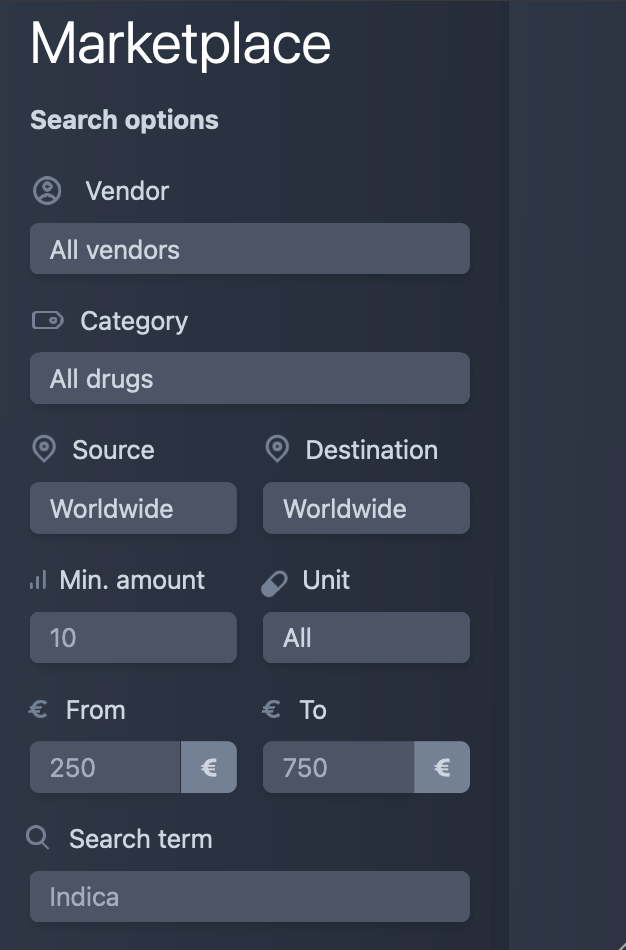Viewport: 626px width, 950px height.
Task: Click the Vendor user profile icon
Action: 47,191
